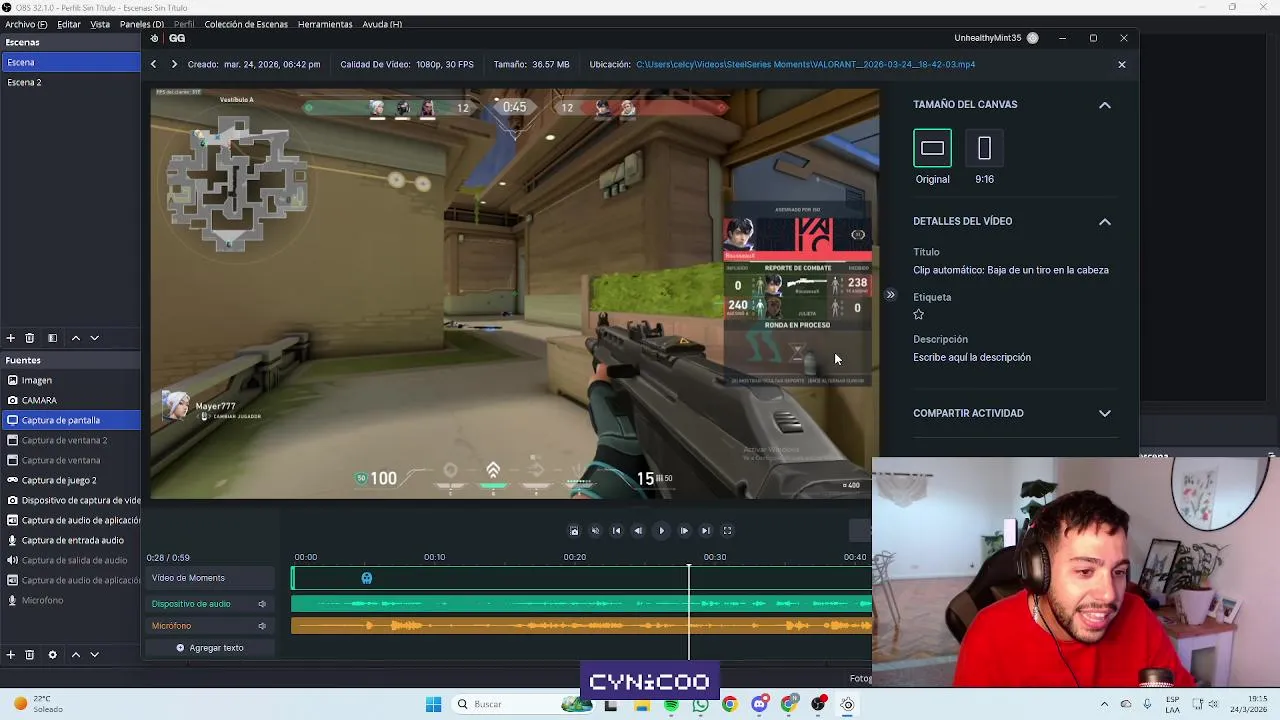Move scene down arrow
1280x720 pixels.
click(x=95, y=338)
